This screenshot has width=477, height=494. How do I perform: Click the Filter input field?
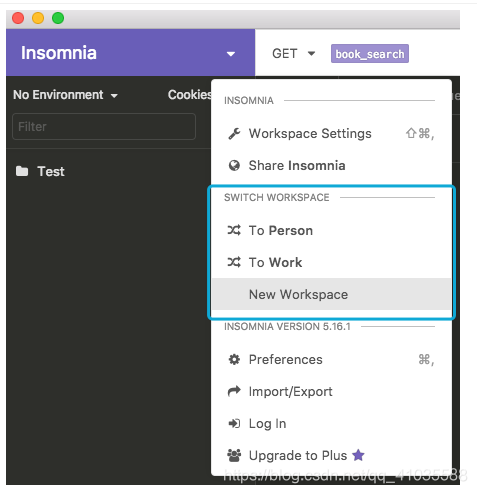[x=104, y=126]
